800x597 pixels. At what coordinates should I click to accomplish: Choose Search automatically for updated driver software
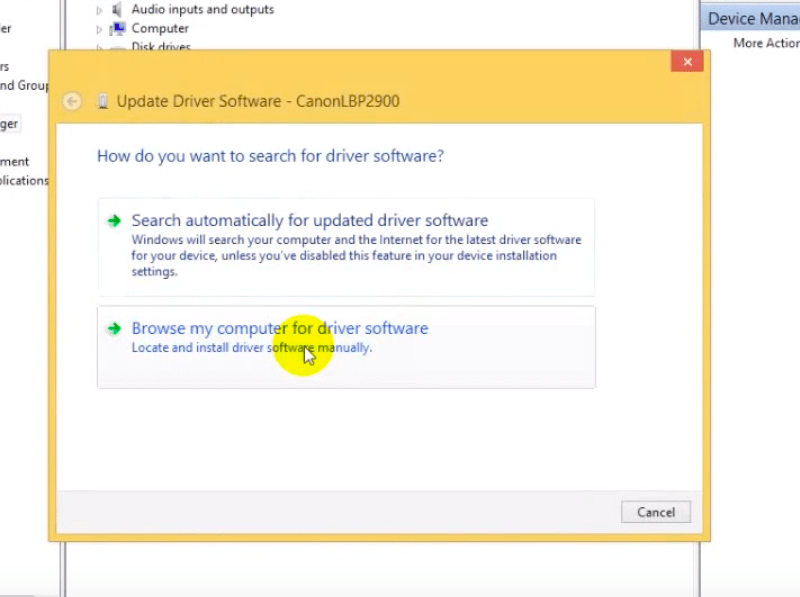pos(346,247)
